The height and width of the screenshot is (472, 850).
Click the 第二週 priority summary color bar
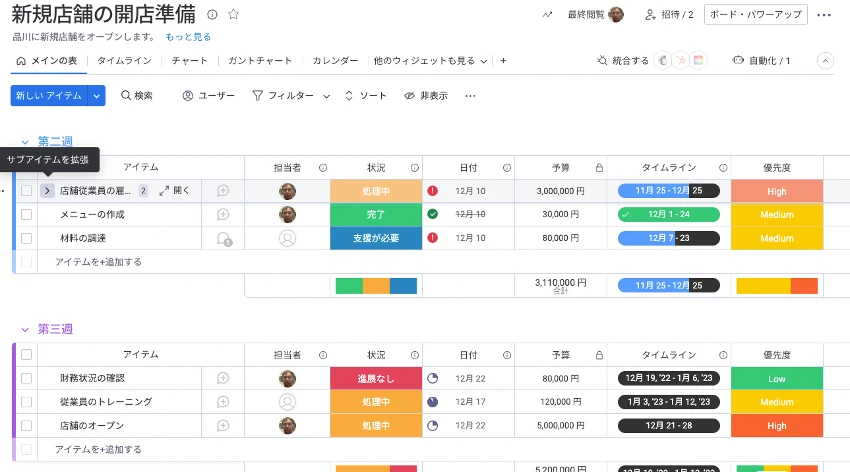(777, 286)
